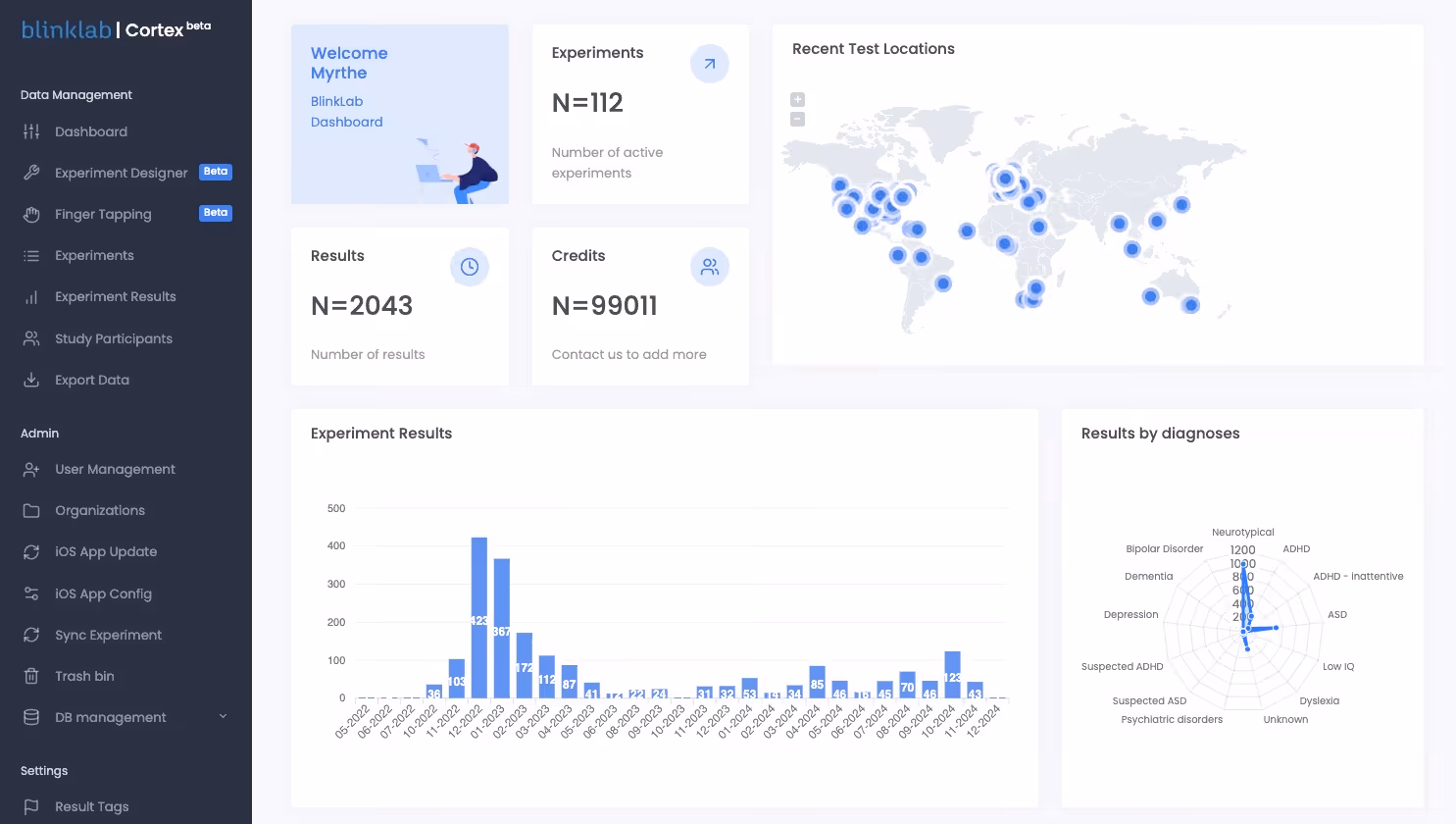Click the 10-2024 bar labeled 123

pos(952,675)
